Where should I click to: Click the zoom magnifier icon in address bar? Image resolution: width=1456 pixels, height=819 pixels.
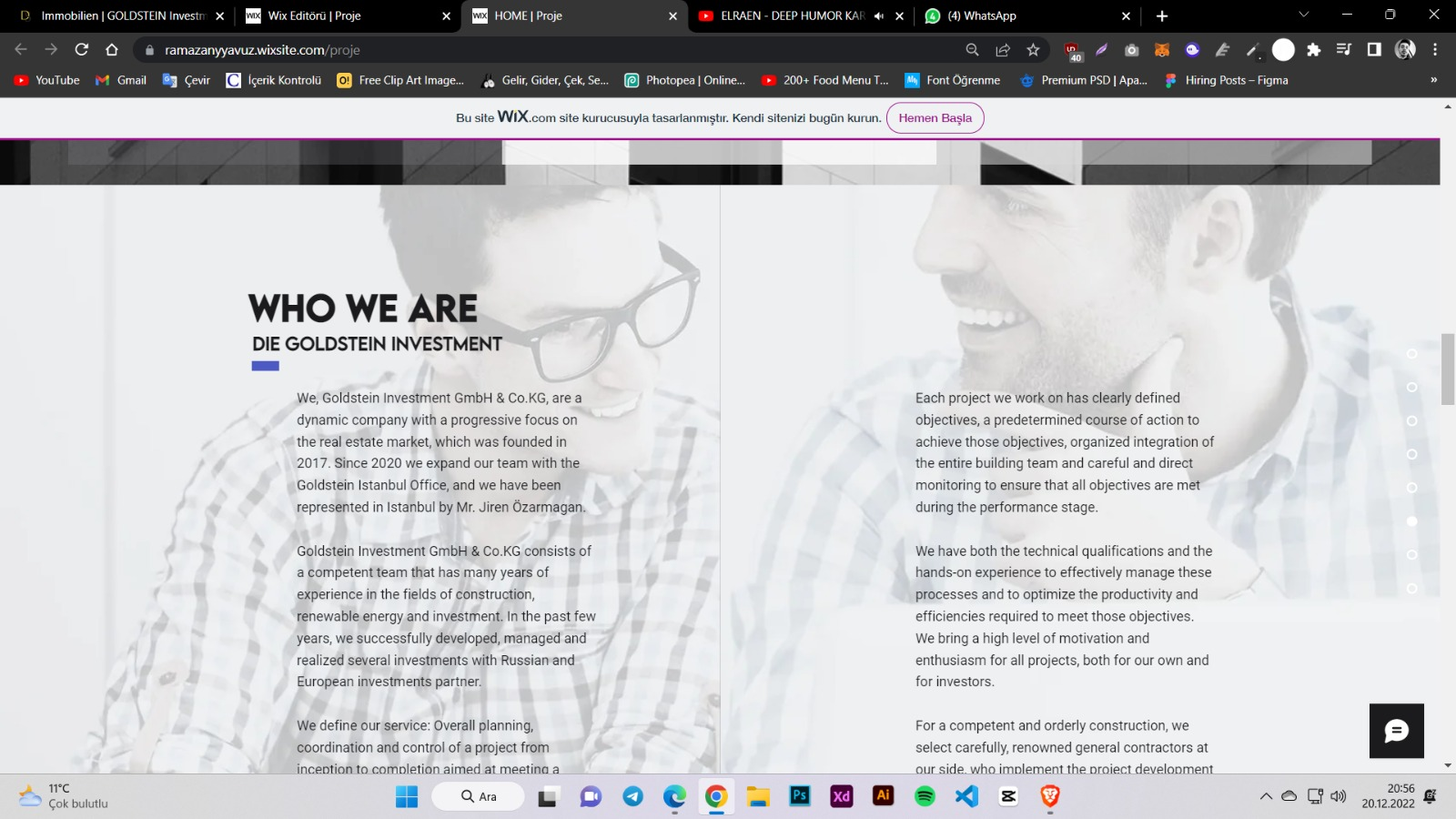click(972, 50)
